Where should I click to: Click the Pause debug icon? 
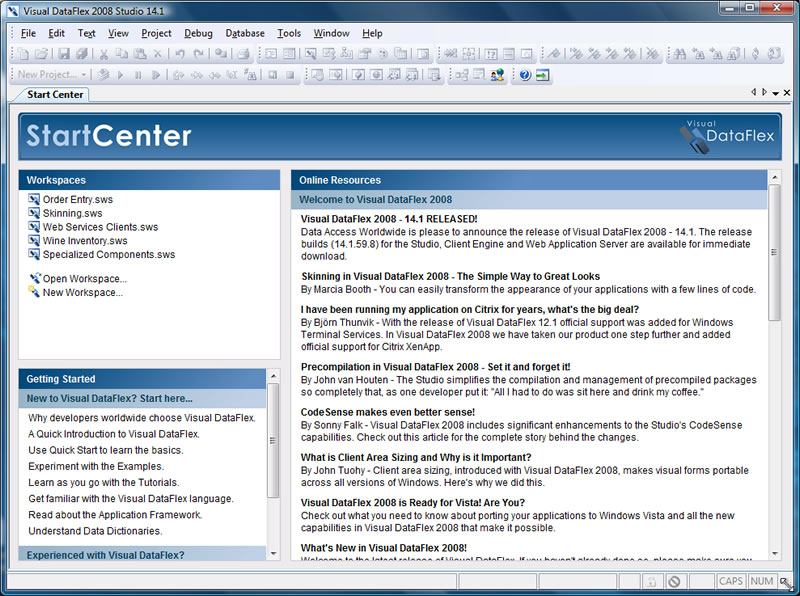pyautogui.click(x=138, y=75)
